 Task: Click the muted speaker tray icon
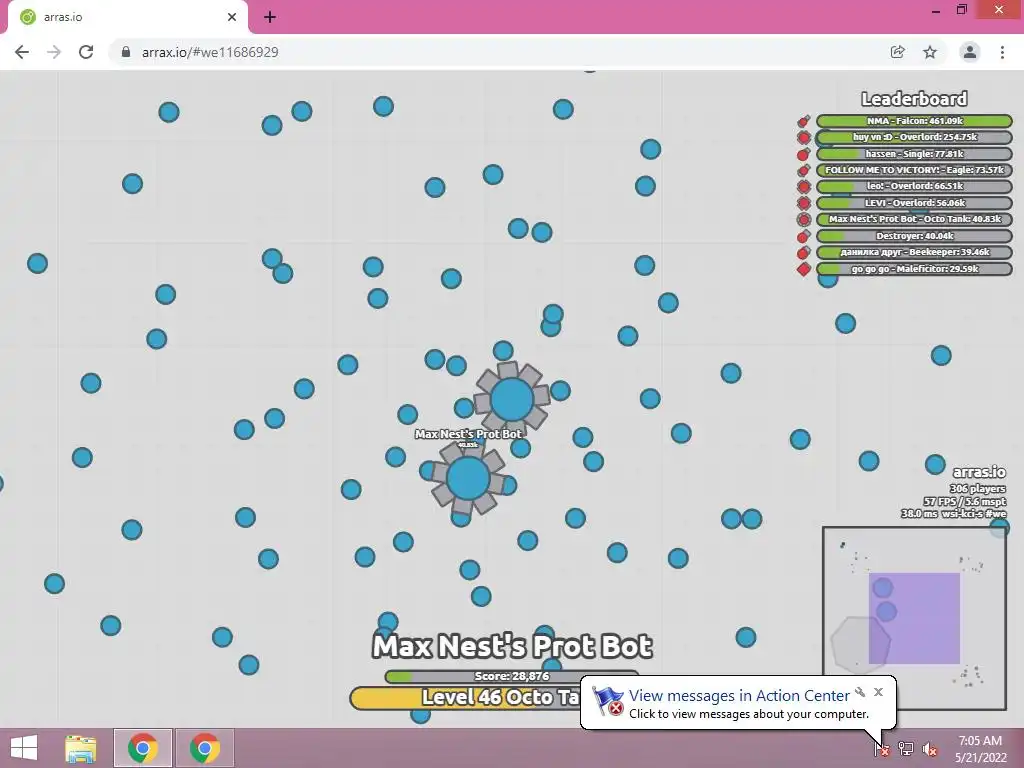930,749
